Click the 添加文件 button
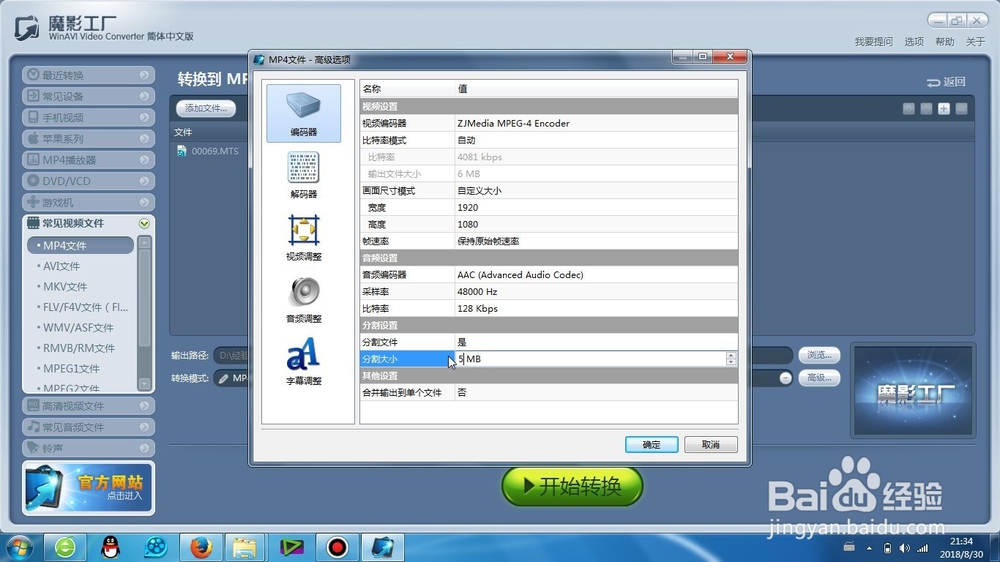Viewport: 1000px width, 562px height. 205,108
